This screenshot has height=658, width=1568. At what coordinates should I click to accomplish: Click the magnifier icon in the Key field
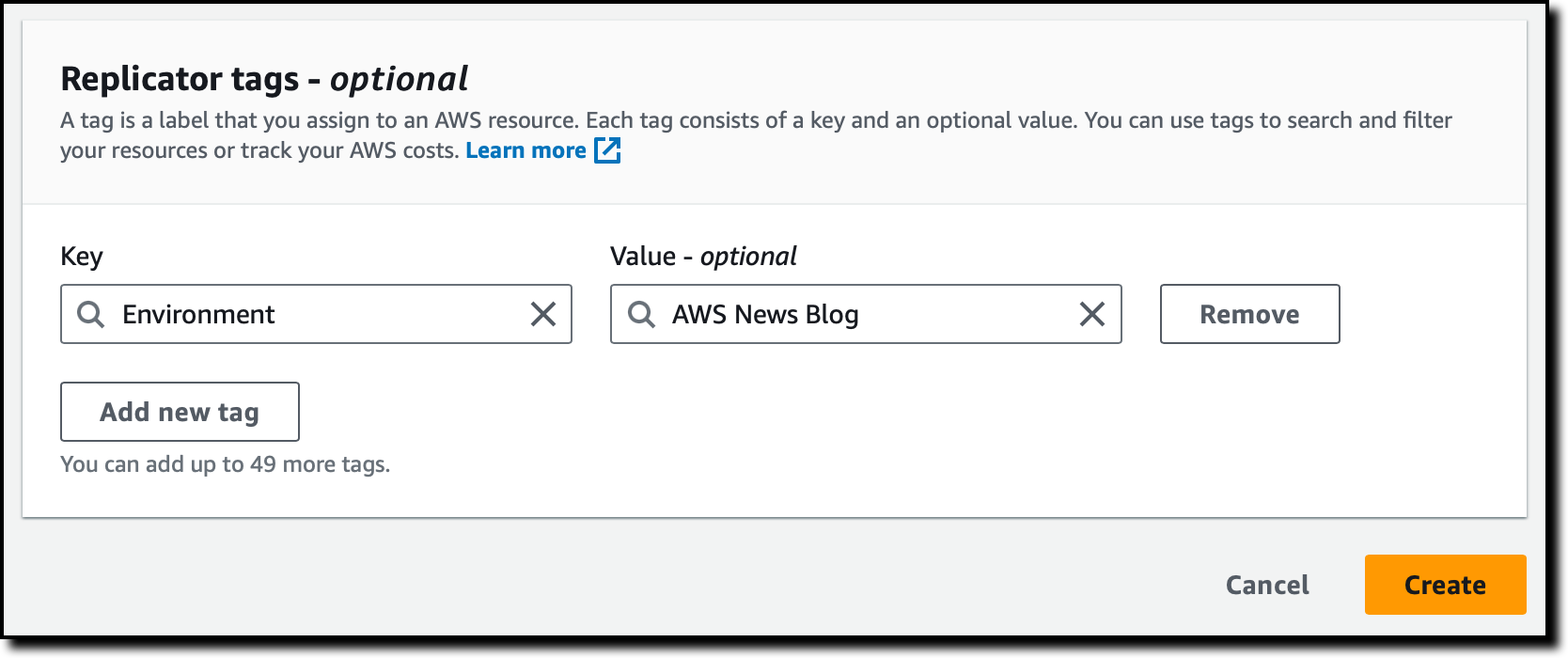coord(90,314)
